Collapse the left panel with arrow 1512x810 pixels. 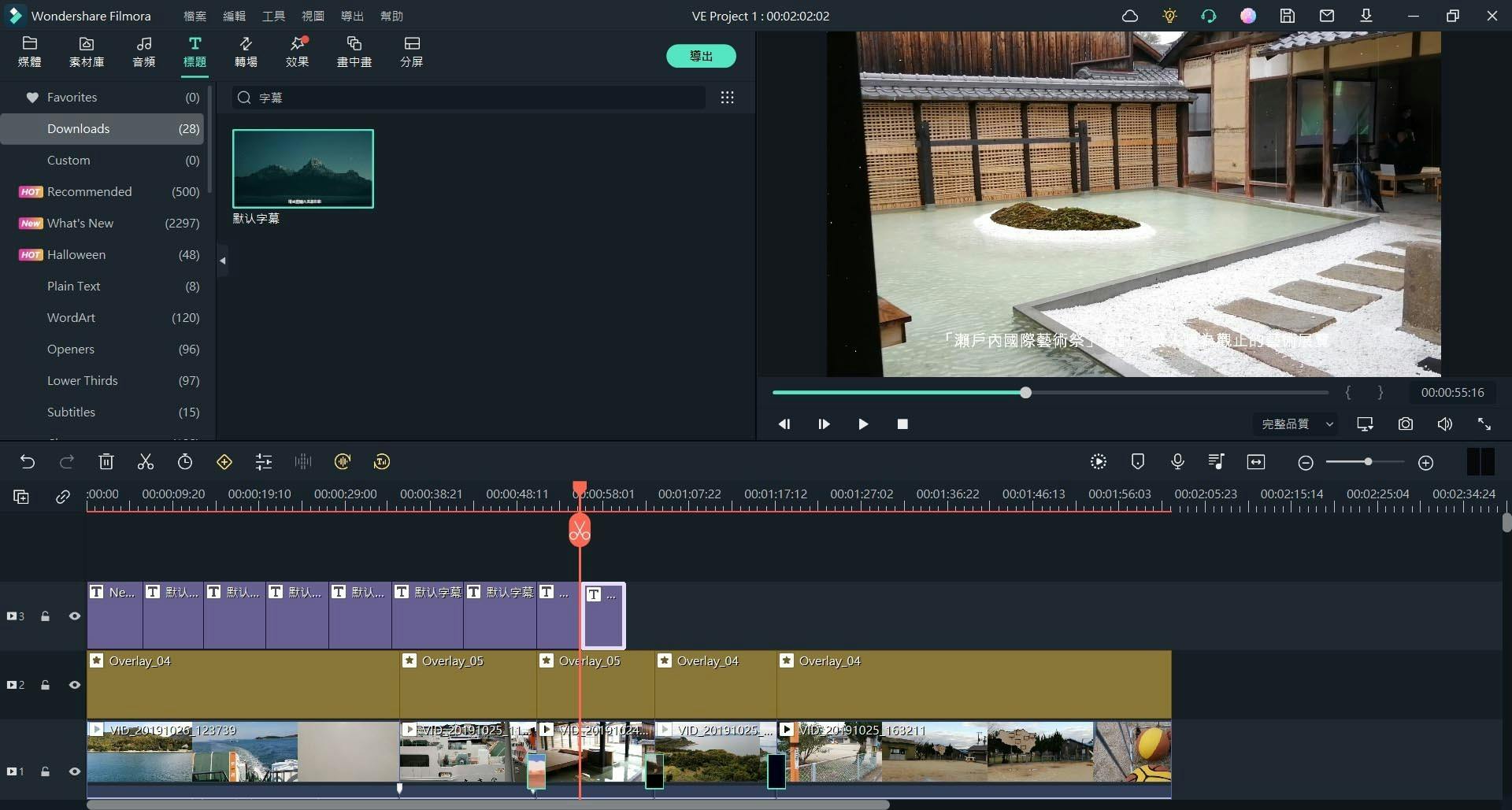pos(223,261)
